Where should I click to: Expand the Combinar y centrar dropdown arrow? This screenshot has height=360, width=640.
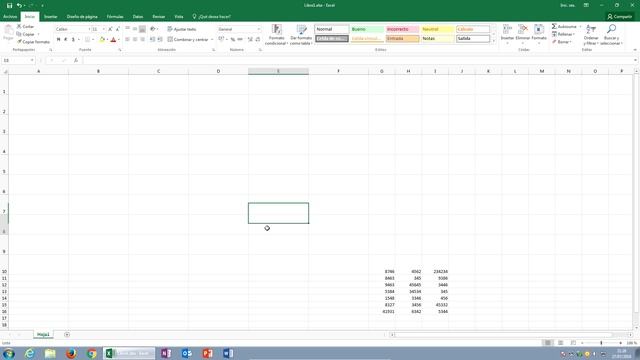point(212,40)
